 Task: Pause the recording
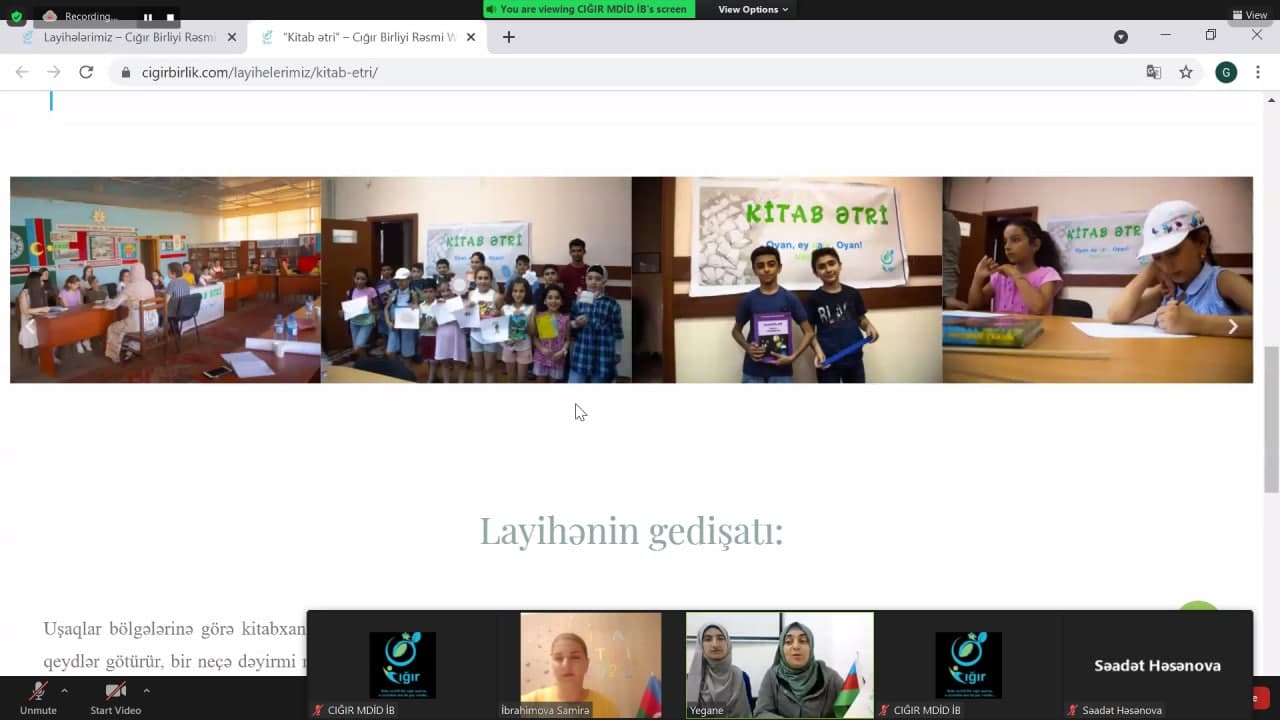coord(148,17)
